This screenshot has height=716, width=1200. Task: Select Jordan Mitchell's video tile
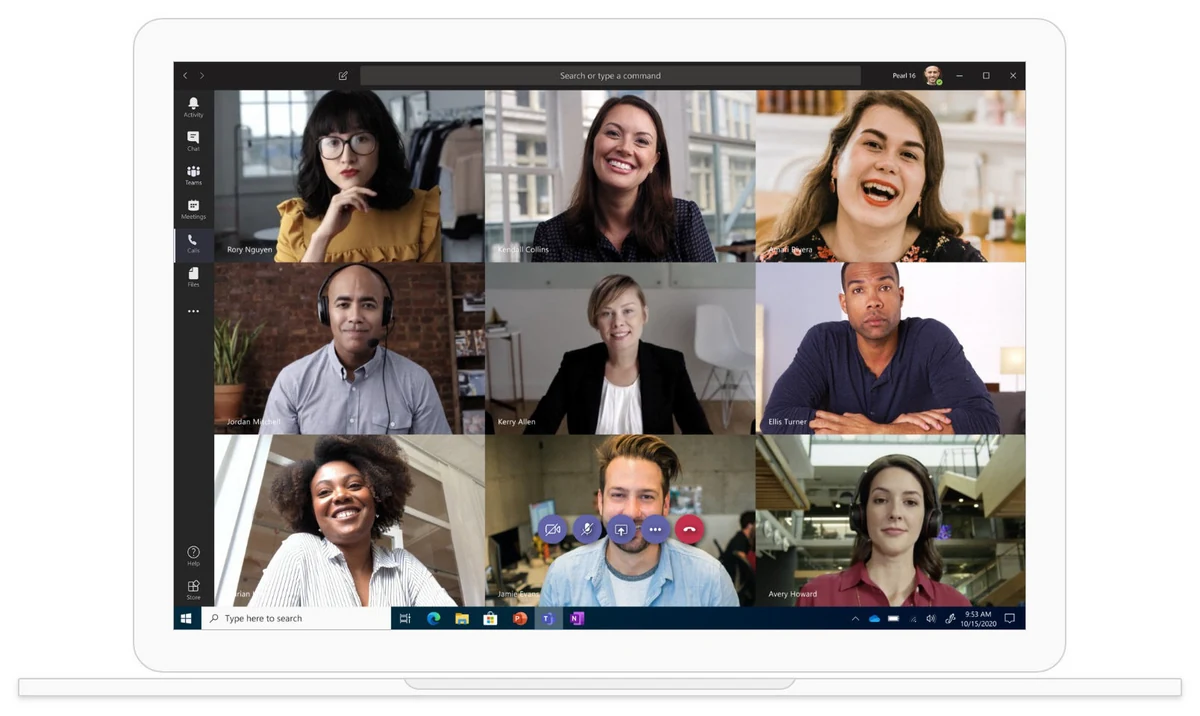coord(349,348)
